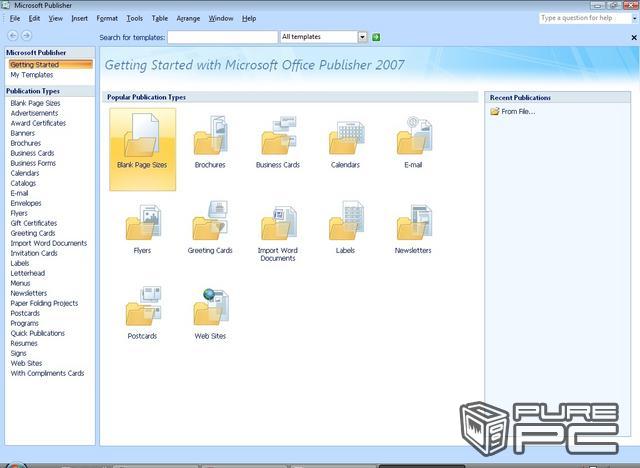640x468 pixels.
Task: Choose Business Cards in sidebar list
Action: [32, 153]
